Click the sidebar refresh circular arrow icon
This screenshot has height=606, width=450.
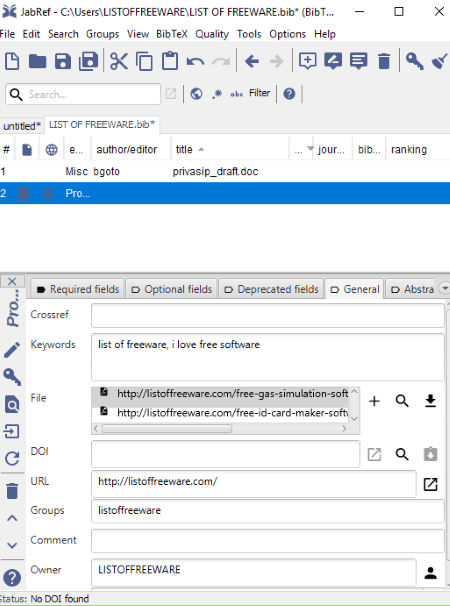[12, 459]
